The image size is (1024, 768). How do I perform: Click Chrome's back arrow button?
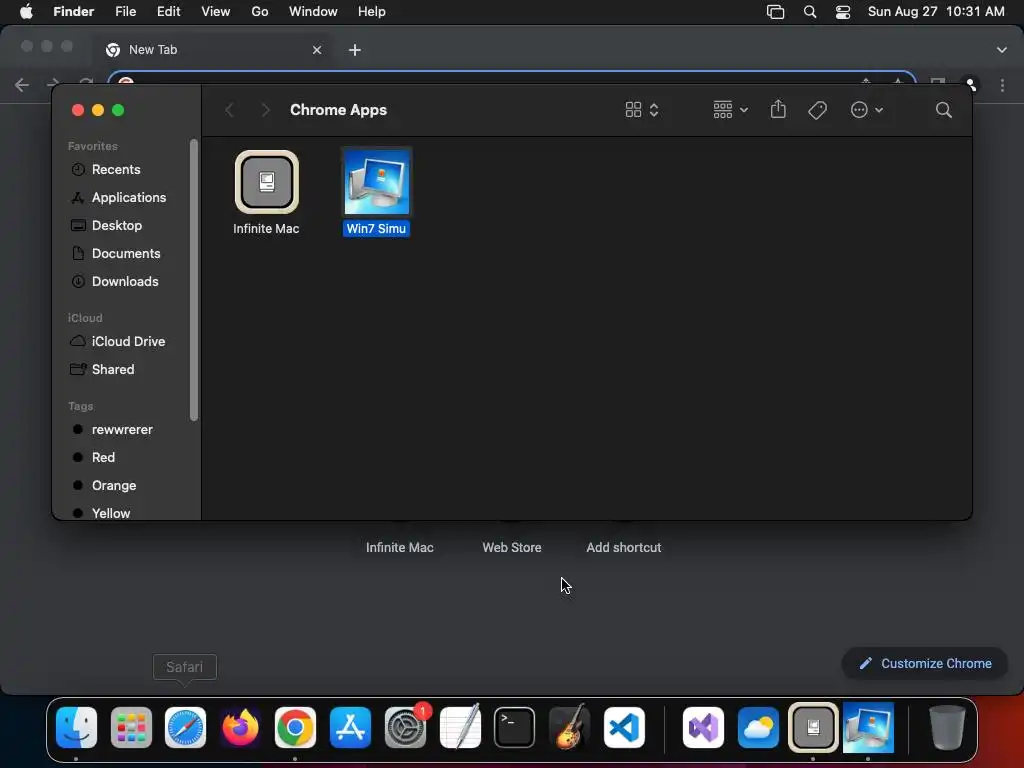[x=22, y=85]
